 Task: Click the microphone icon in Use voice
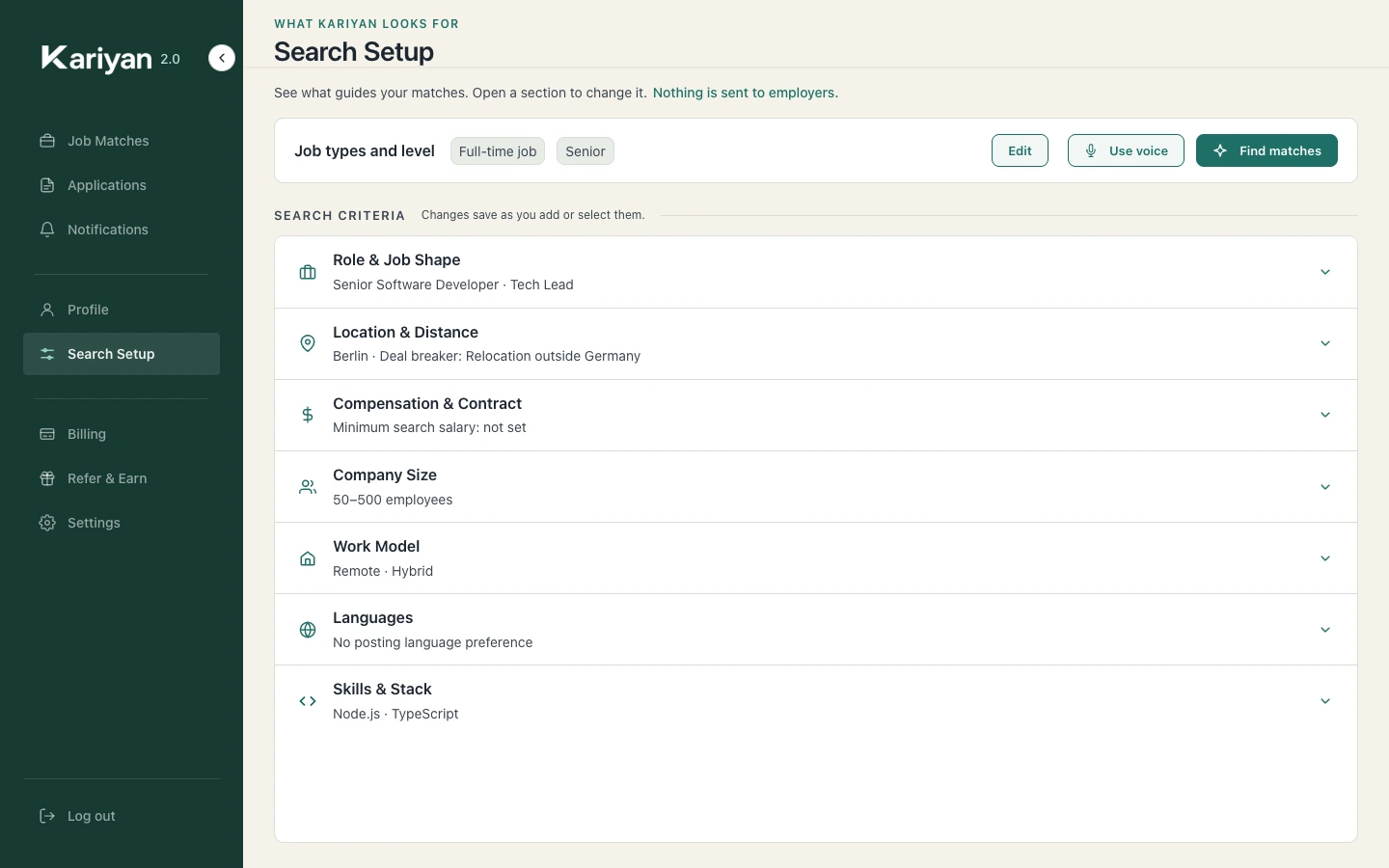pyautogui.click(x=1091, y=150)
